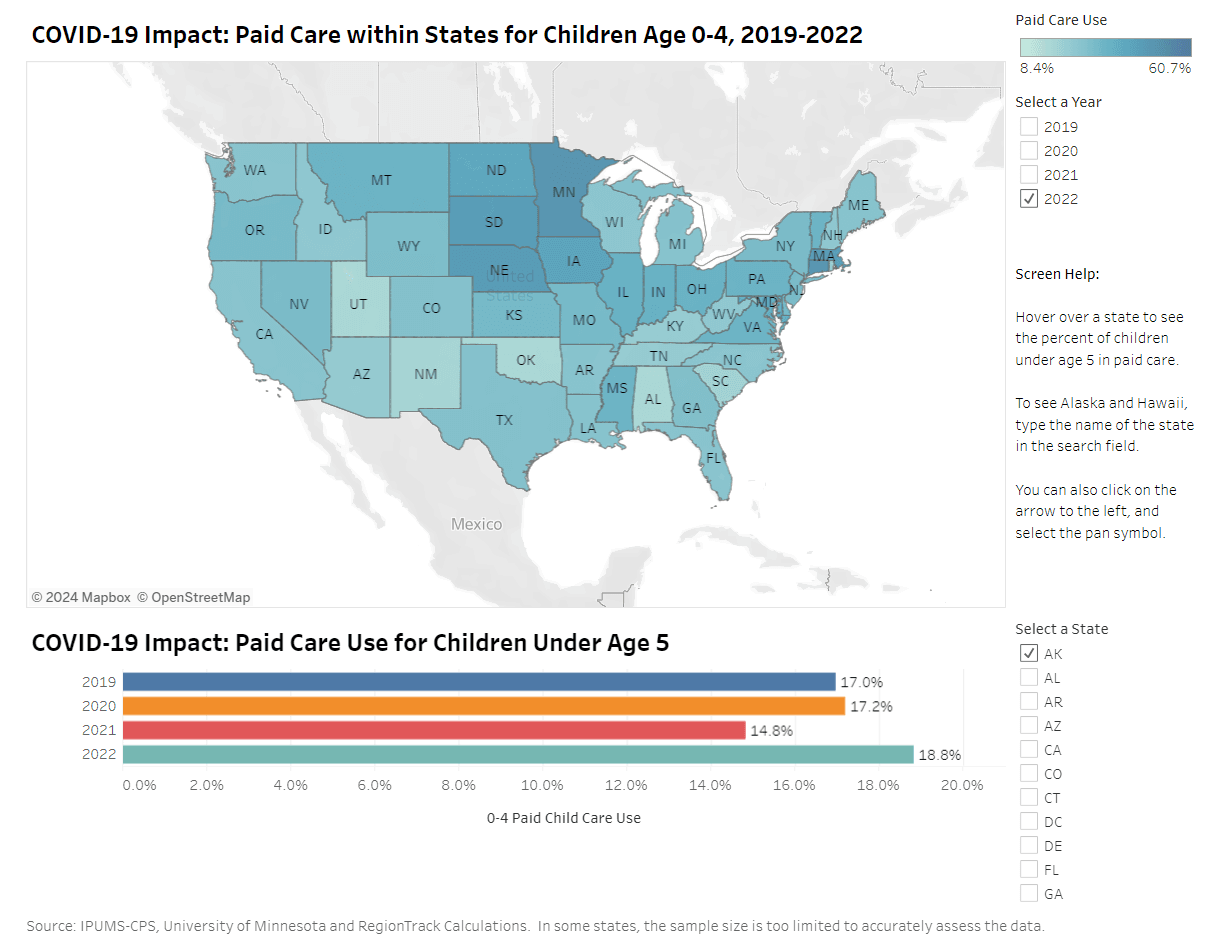
Task: Enable the GA state checkbox
Action: 1029,893
